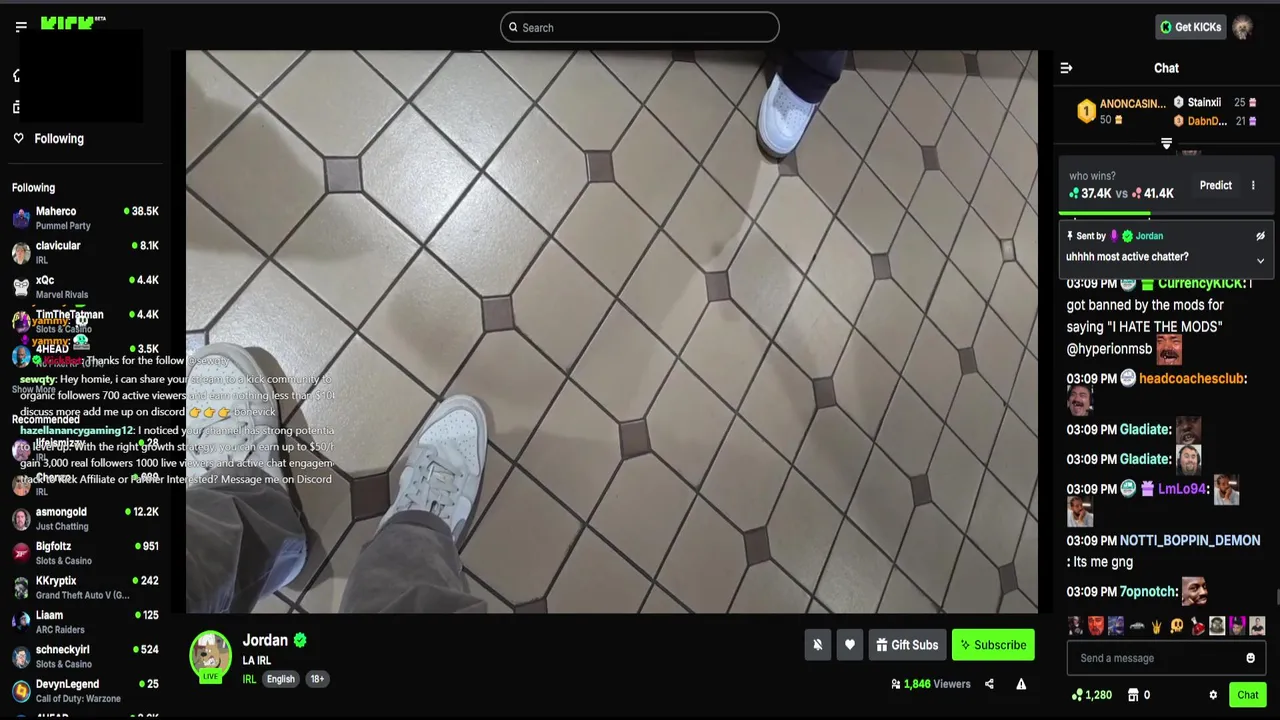Click the heart follow button below video
The image size is (1280, 720).
pos(850,645)
